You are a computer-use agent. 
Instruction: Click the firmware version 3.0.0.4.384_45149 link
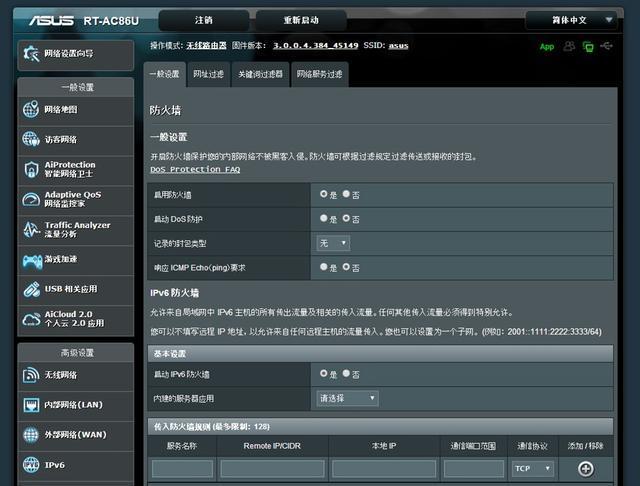[x=316, y=45]
